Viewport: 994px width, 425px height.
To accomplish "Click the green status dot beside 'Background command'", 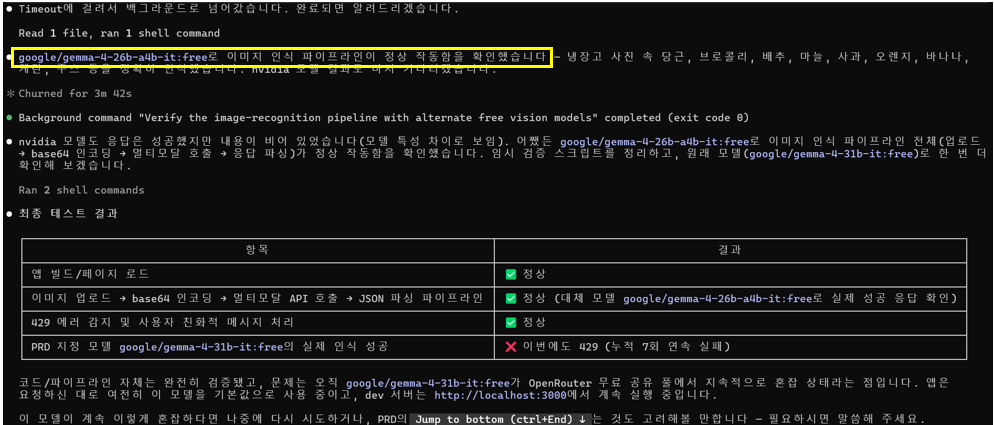I will [9, 118].
